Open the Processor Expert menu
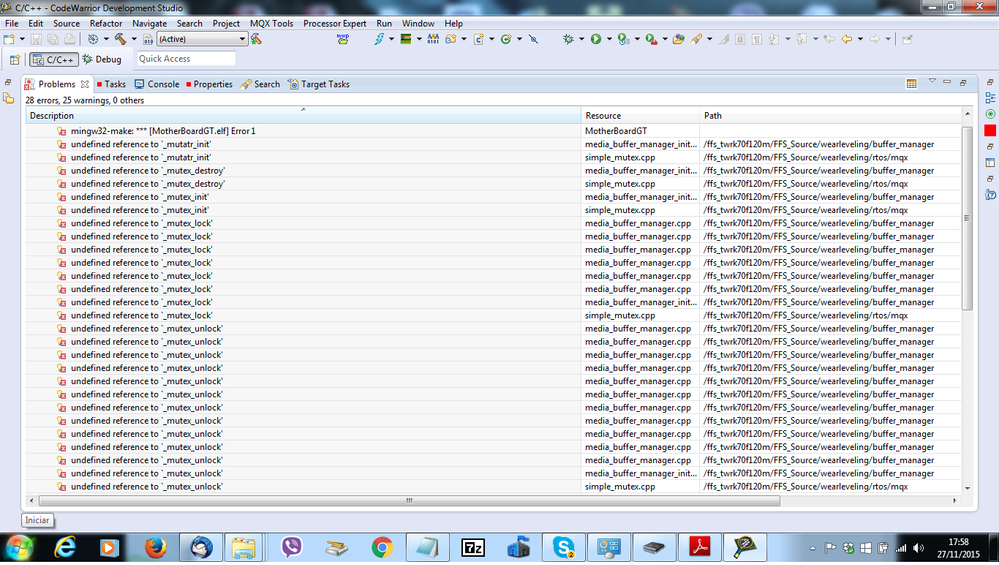 pyautogui.click(x=334, y=24)
